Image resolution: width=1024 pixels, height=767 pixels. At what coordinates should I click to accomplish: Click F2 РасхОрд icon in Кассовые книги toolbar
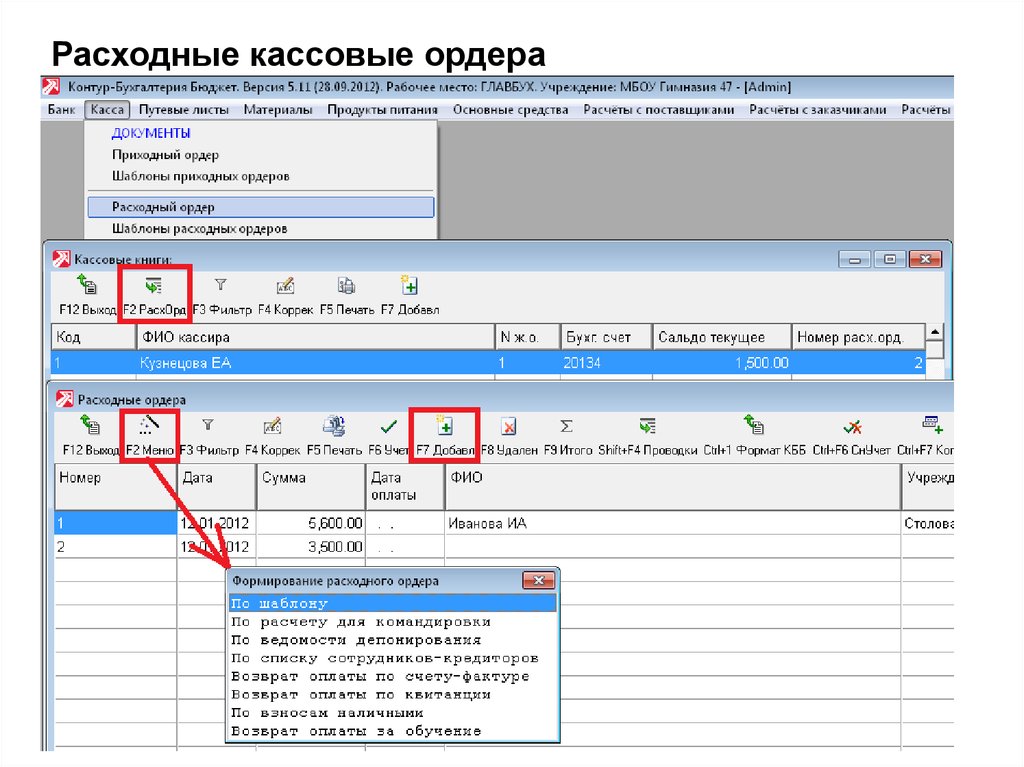[x=152, y=287]
